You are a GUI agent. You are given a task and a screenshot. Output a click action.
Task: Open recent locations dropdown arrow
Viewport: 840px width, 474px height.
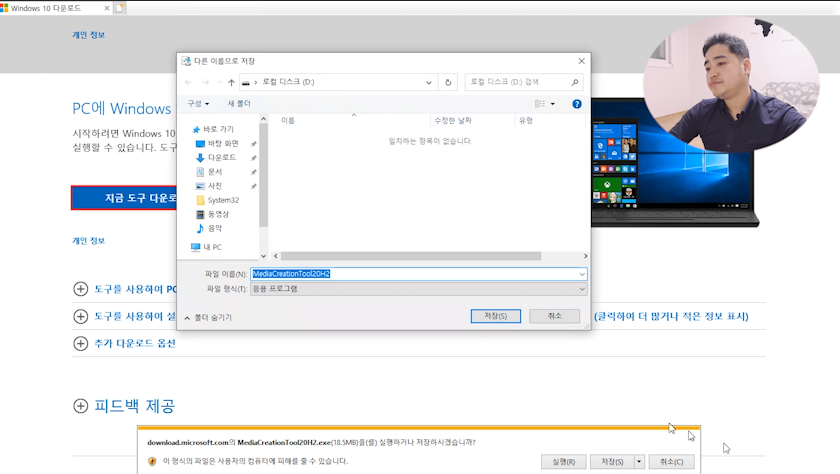219,82
